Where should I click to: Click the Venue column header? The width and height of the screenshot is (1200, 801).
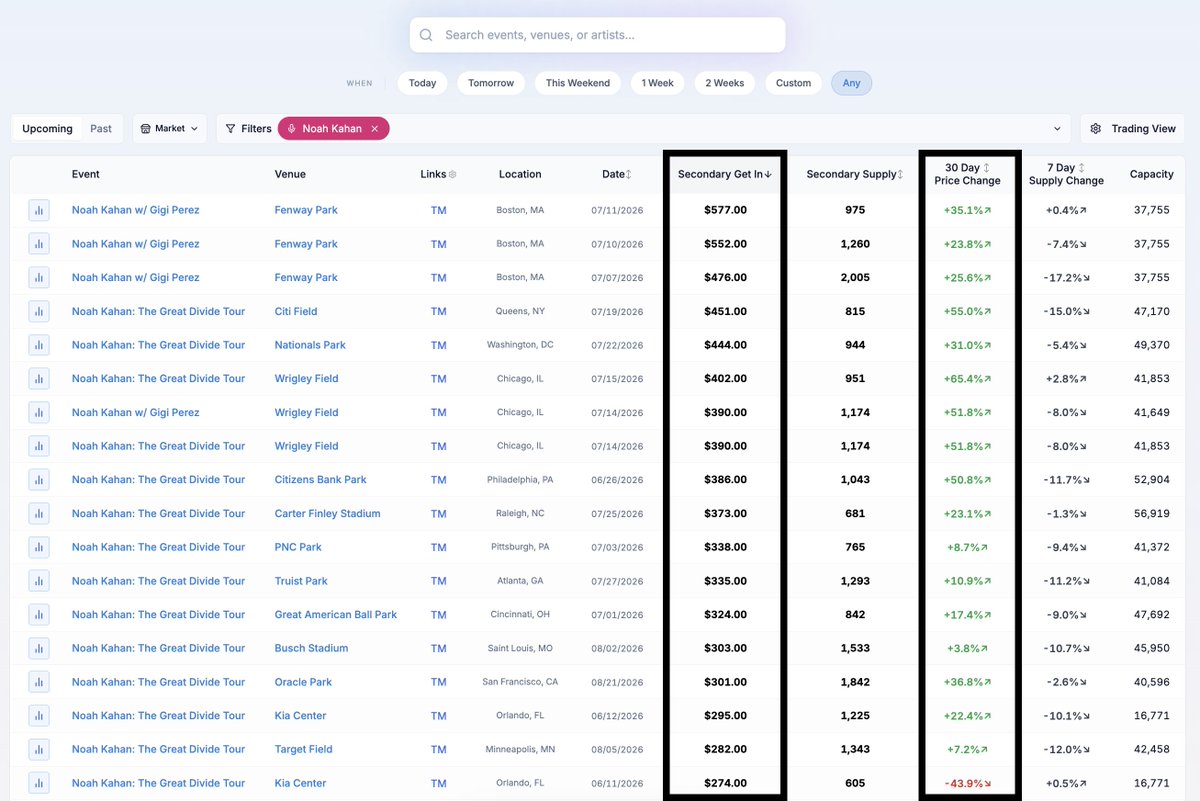(290, 174)
